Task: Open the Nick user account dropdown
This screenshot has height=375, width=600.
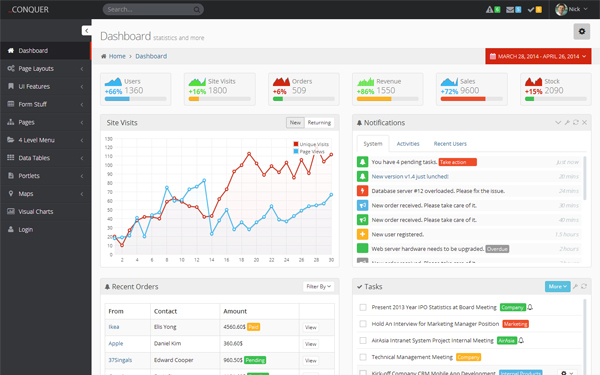Action: point(572,10)
